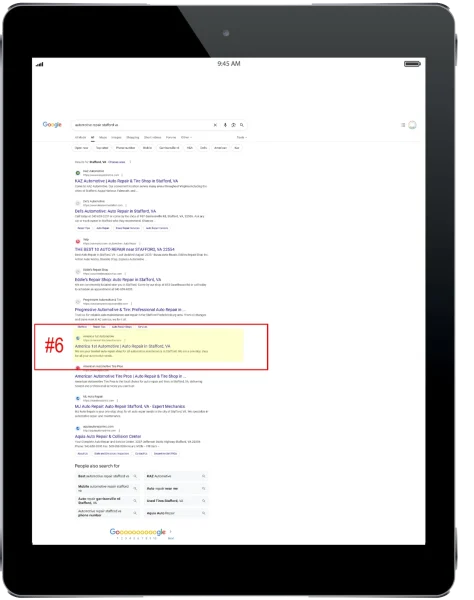
Task: Switch to the Shopping tab
Action: tap(133, 137)
